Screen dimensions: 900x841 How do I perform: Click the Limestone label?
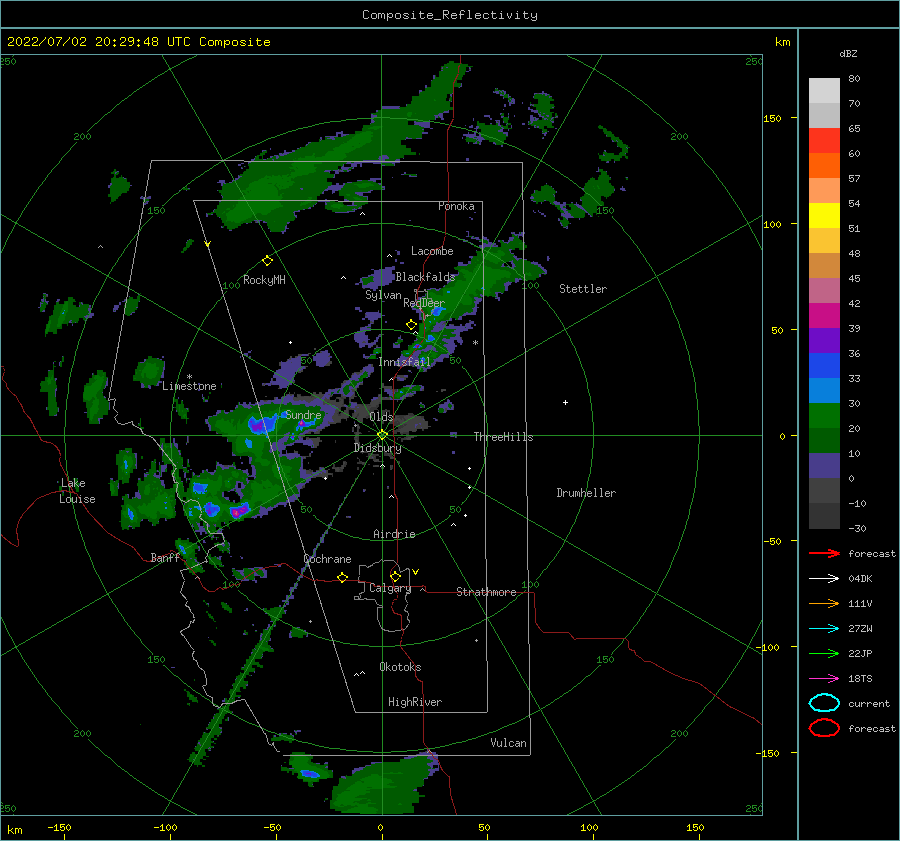[x=189, y=386]
